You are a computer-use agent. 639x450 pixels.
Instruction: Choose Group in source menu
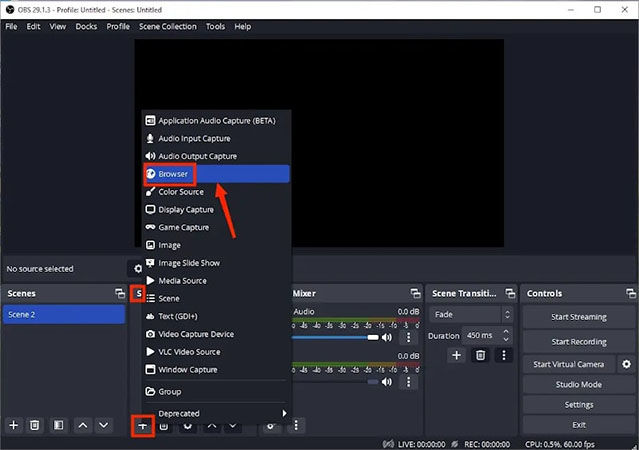pyautogui.click(x=216, y=392)
